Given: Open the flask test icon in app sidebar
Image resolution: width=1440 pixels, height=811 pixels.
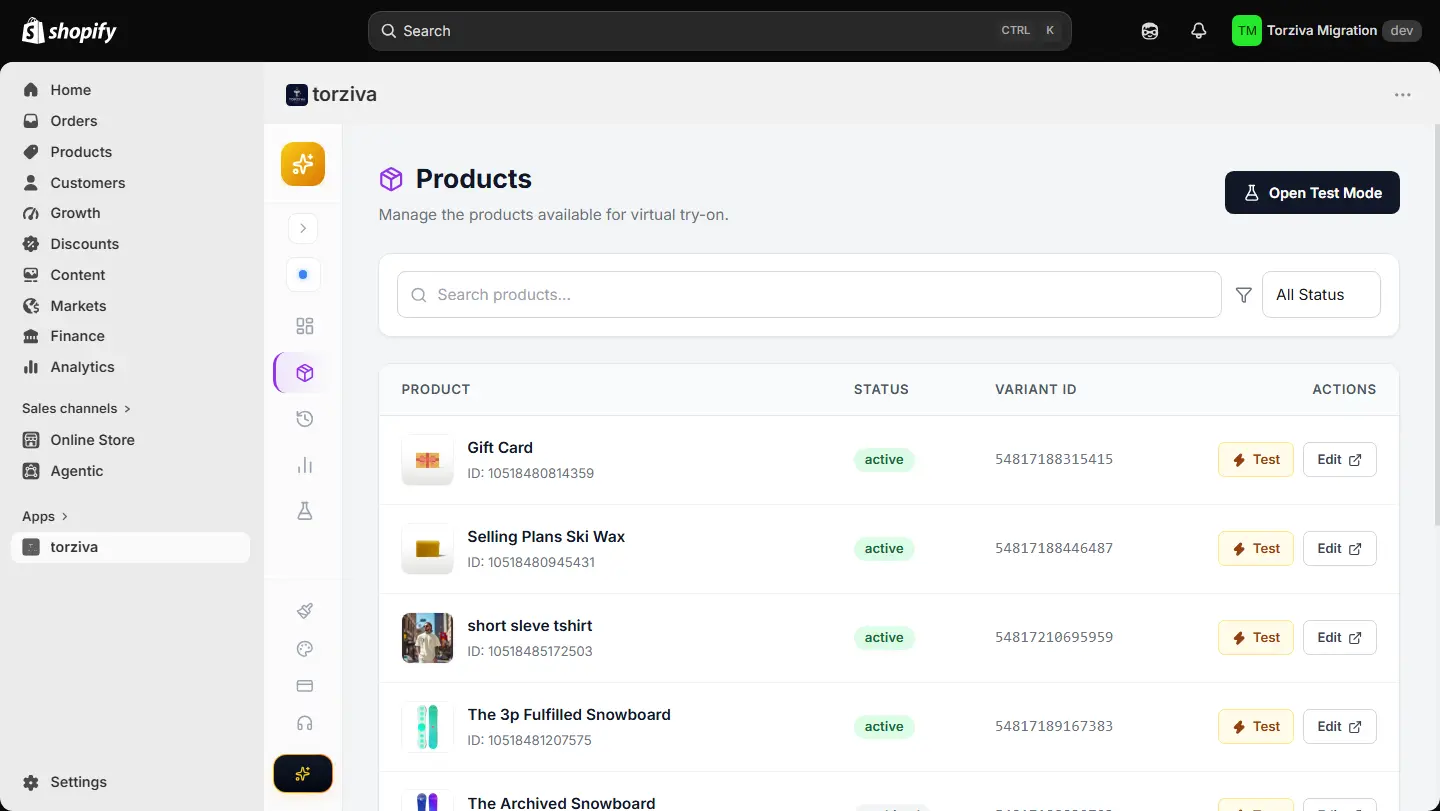Looking at the screenshot, I should coord(305,511).
